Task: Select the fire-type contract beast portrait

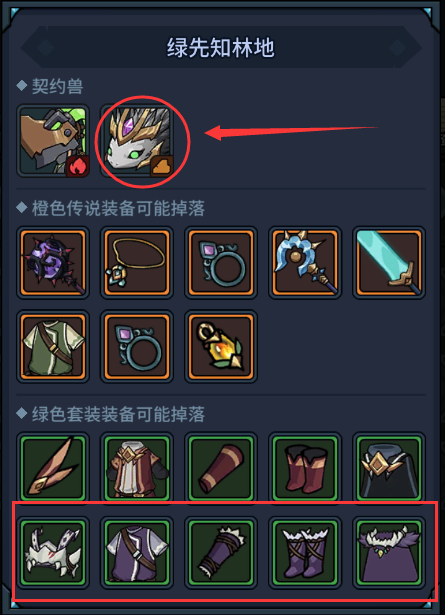Action: pos(53,141)
